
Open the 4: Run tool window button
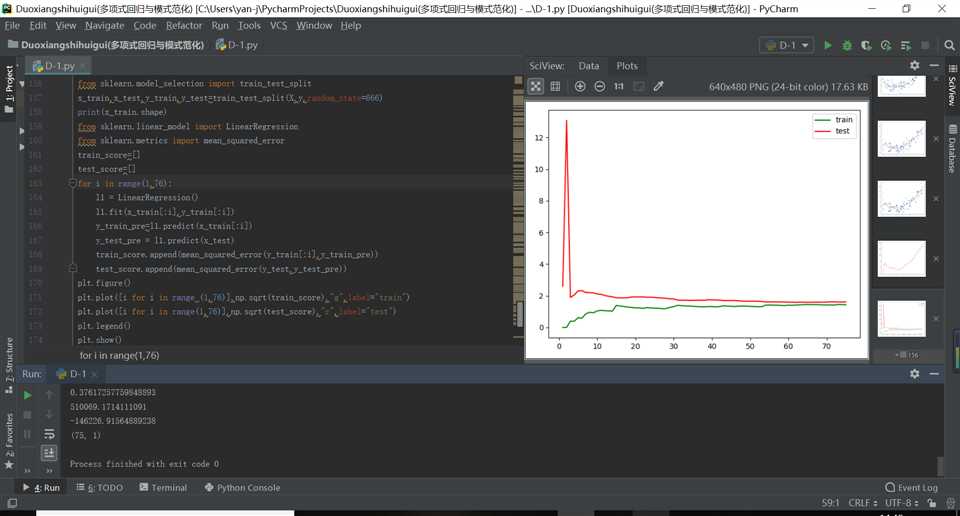(41, 488)
